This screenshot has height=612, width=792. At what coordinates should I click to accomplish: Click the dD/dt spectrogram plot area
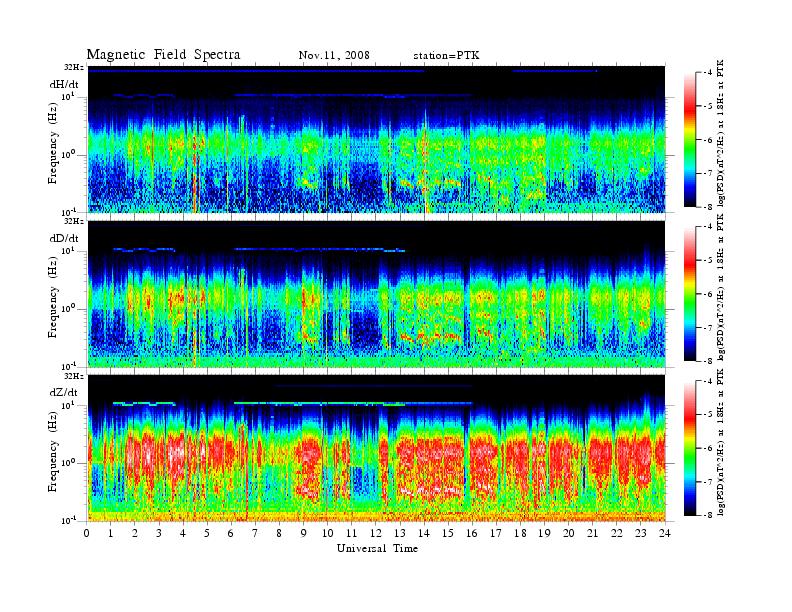(x=377, y=293)
